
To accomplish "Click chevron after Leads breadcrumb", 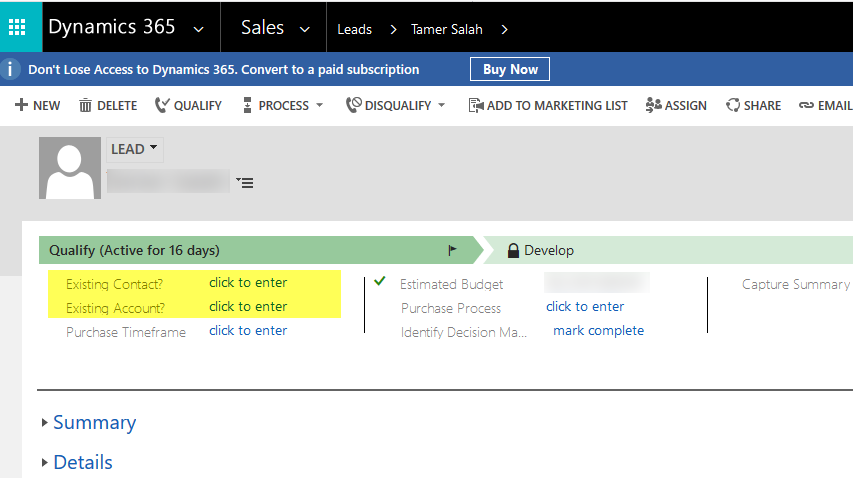I will 393,29.
